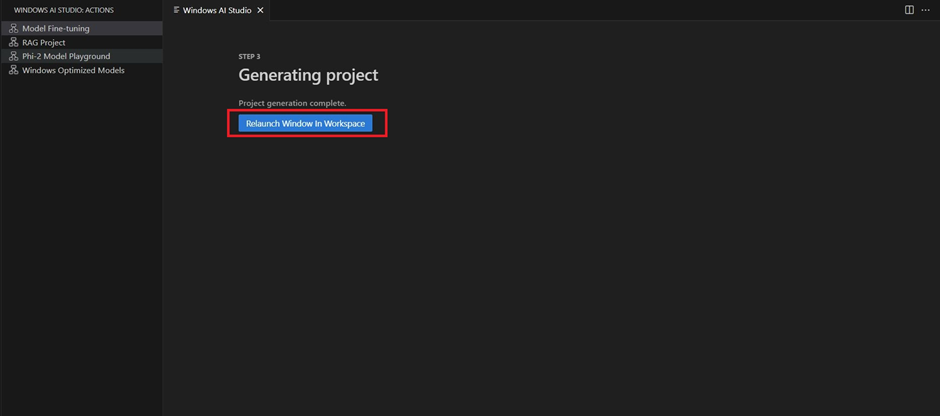The width and height of the screenshot is (940, 416).
Task: Click the Phi-2 Model Playground icon
Action: pyautogui.click(x=13, y=56)
